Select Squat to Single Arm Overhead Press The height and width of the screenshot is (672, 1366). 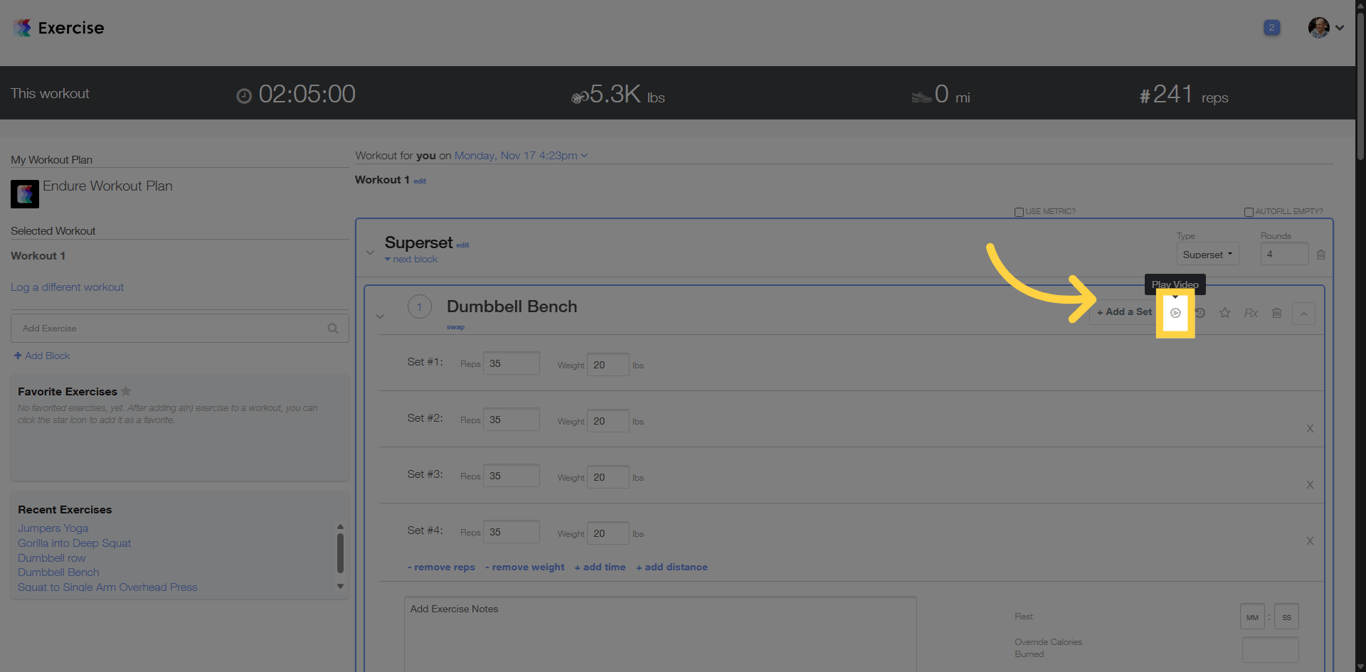(107, 587)
